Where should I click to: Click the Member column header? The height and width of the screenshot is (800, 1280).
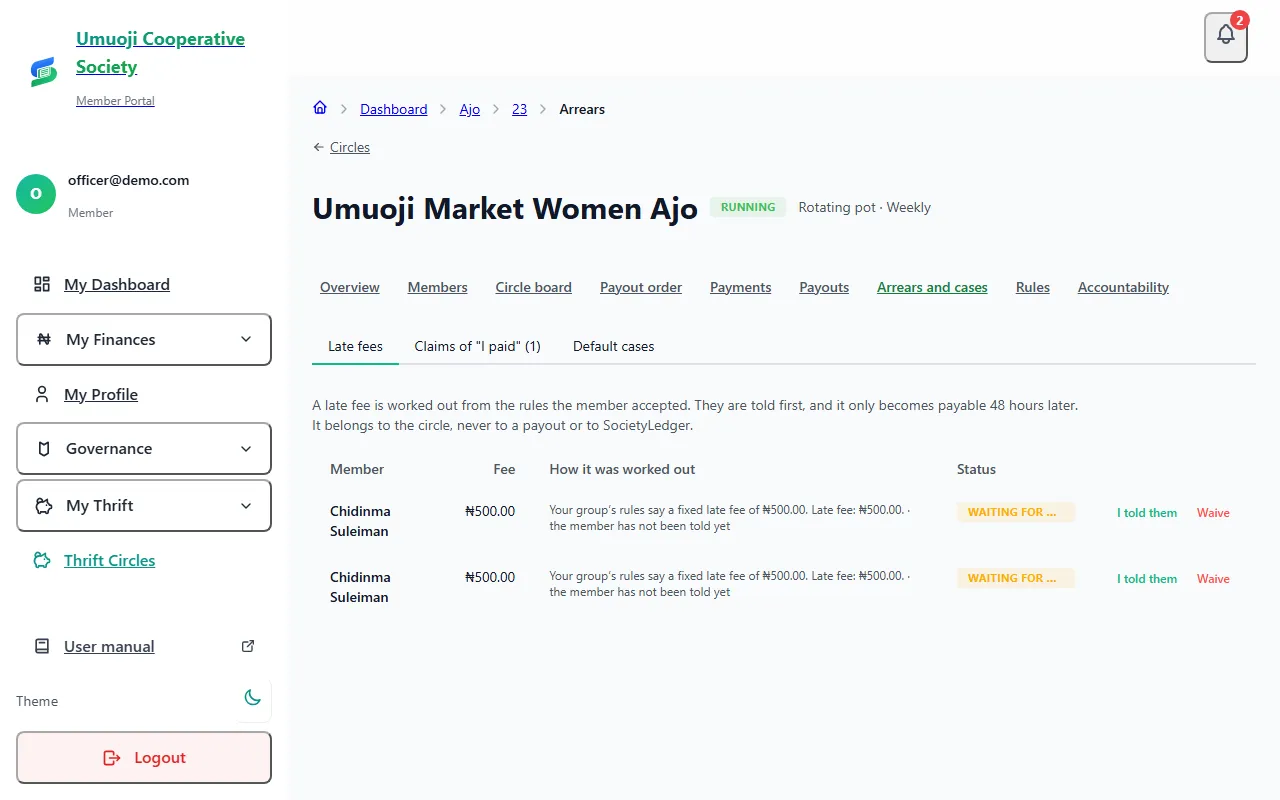tap(357, 469)
